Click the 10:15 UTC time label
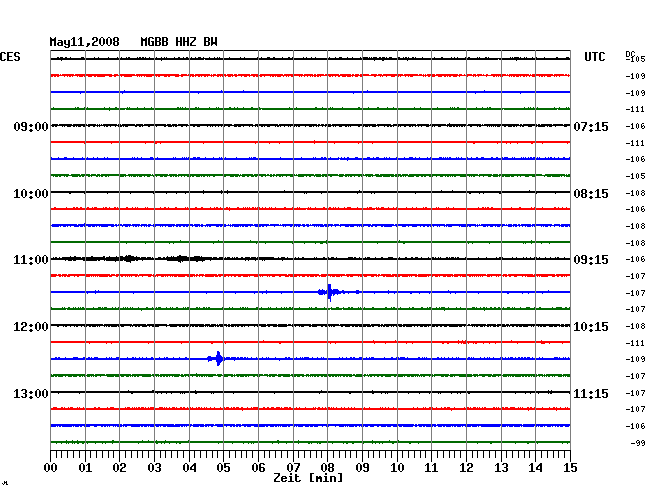The height and width of the screenshot is (494, 650). [591, 327]
